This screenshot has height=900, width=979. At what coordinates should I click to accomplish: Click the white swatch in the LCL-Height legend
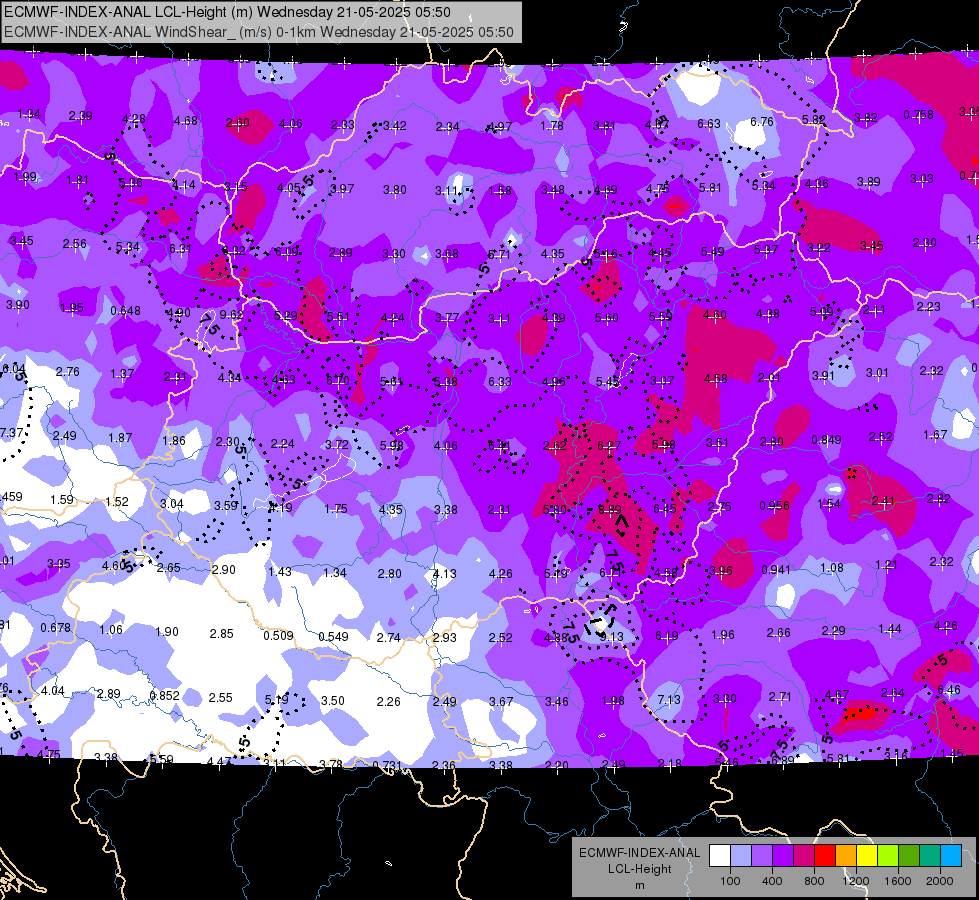720,856
